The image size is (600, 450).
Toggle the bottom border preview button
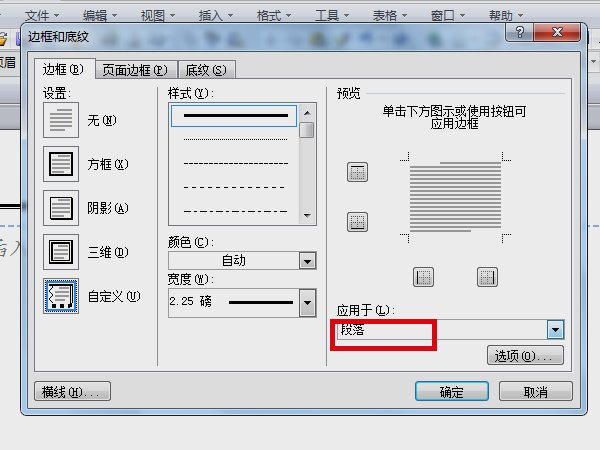point(357,222)
